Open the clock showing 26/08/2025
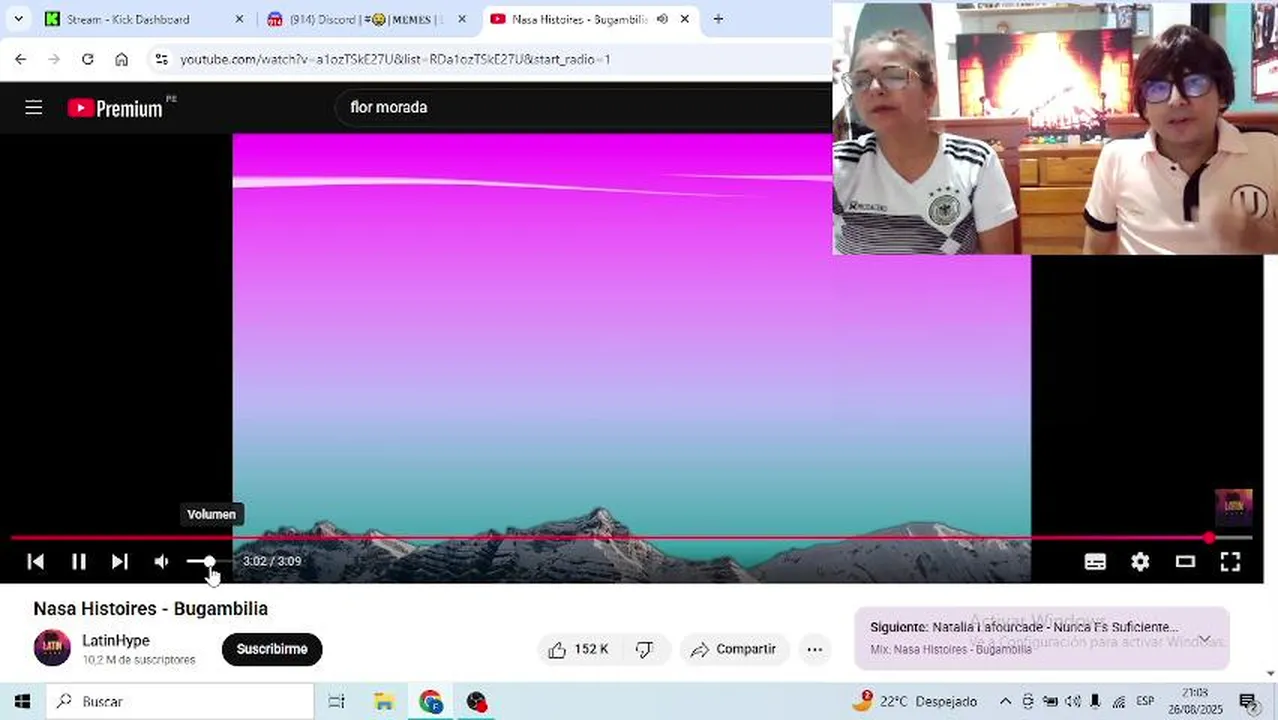The height and width of the screenshot is (720, 1278). [x=1195, y=701]
